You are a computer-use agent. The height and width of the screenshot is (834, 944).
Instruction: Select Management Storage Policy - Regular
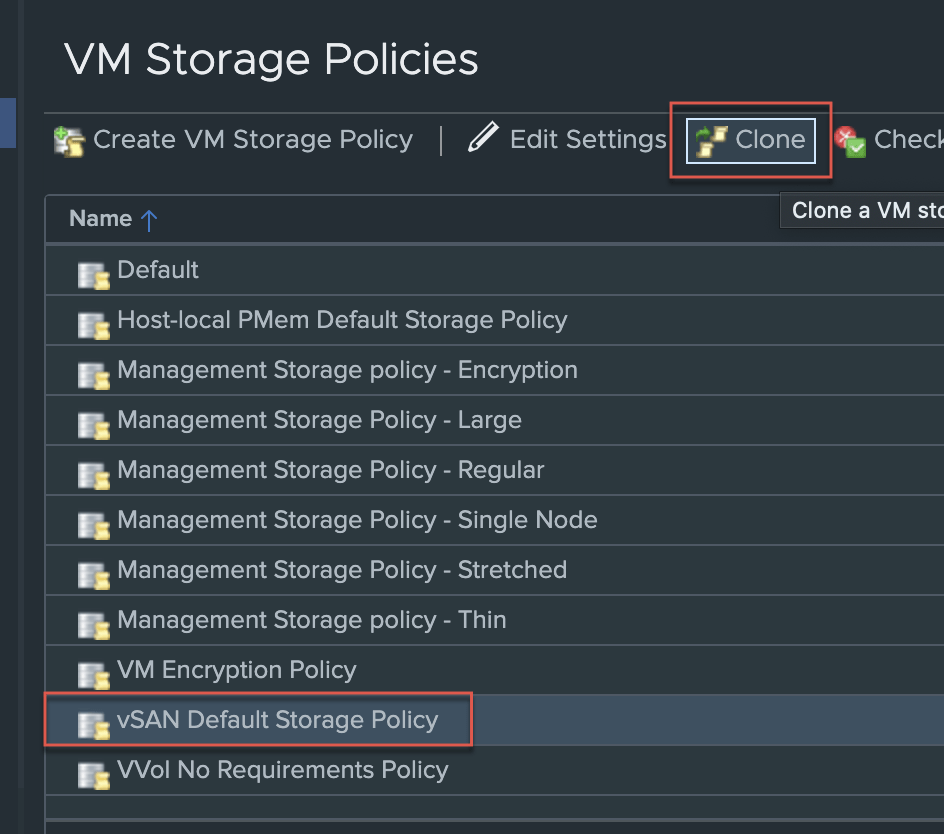tap(330, 470)
